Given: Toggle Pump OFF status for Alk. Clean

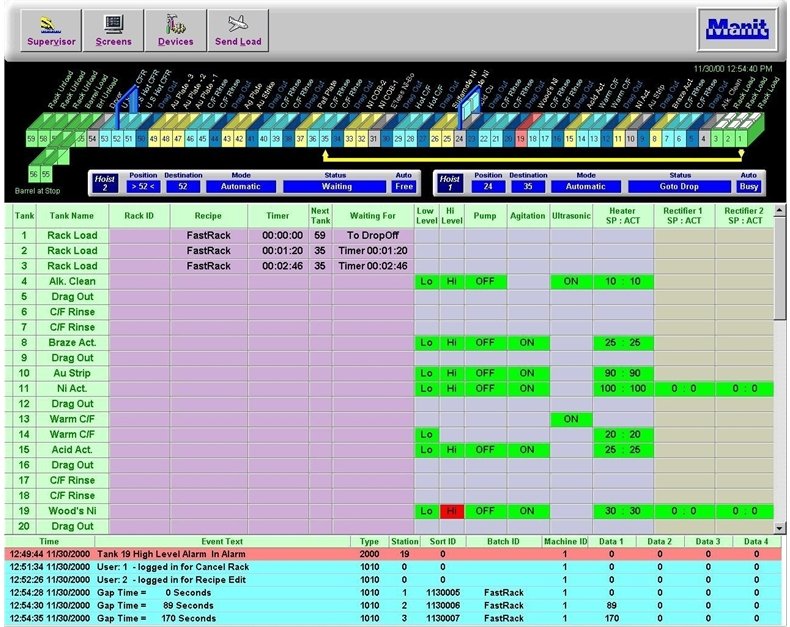Looking at the screenshot, I should coord(485,282).
